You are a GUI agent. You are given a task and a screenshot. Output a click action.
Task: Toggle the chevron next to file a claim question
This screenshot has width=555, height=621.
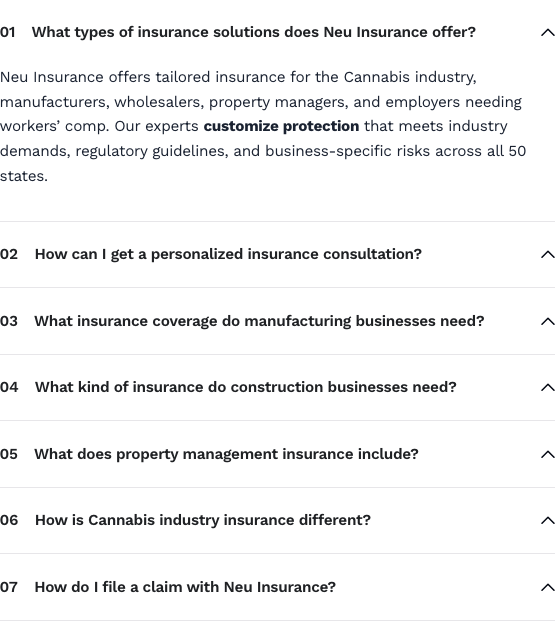pyautogui.click(x=547, y=587)
